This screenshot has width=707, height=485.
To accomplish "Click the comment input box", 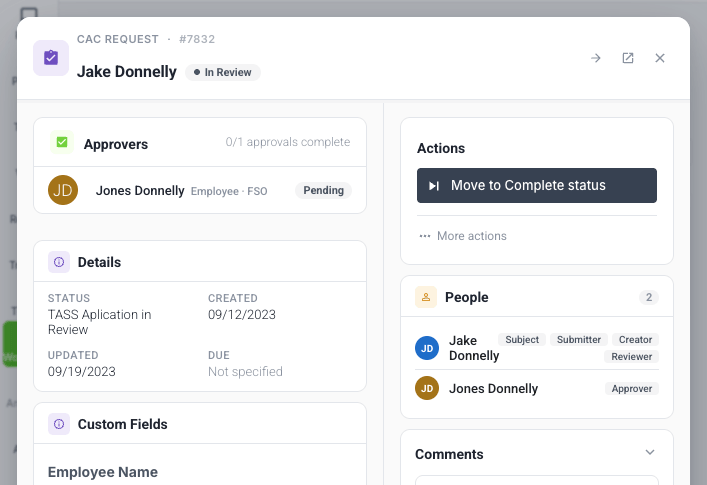I will click(537, 480).
